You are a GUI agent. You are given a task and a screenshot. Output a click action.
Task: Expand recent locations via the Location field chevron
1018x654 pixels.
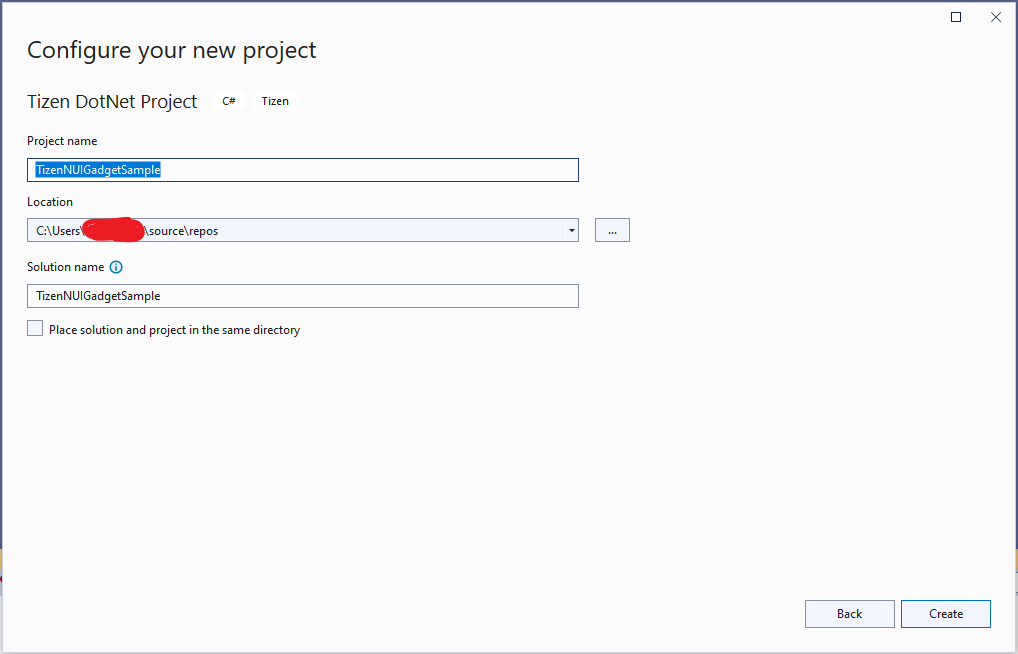pyautogui.click(x=572, y=229)
